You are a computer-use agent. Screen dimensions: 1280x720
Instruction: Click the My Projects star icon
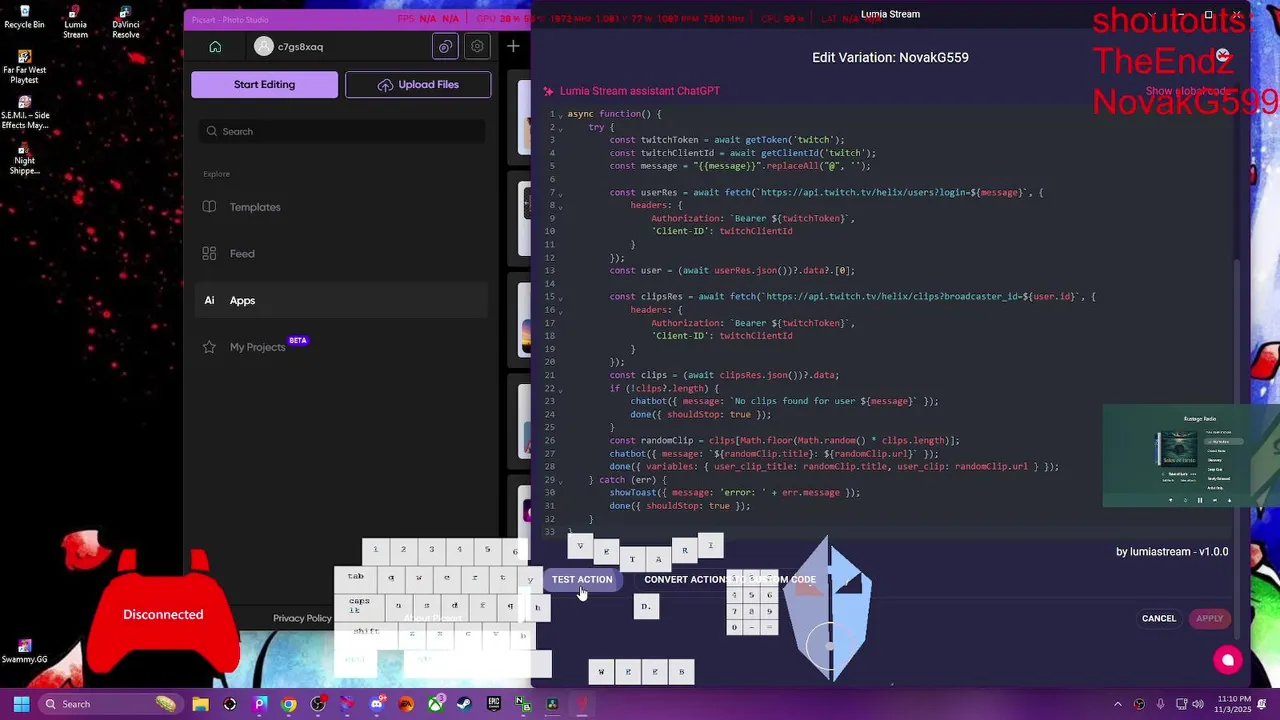[x=209, y=347]
